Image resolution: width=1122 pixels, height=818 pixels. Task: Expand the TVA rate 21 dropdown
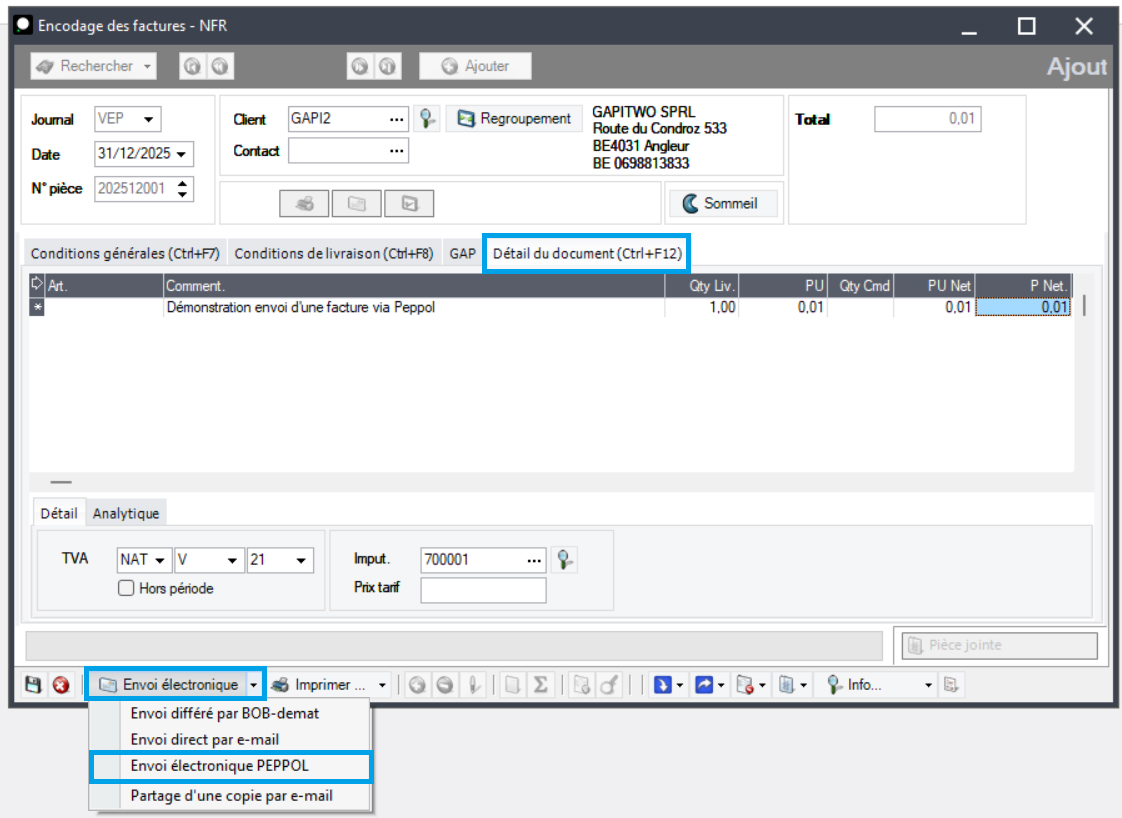coord(301,560)
